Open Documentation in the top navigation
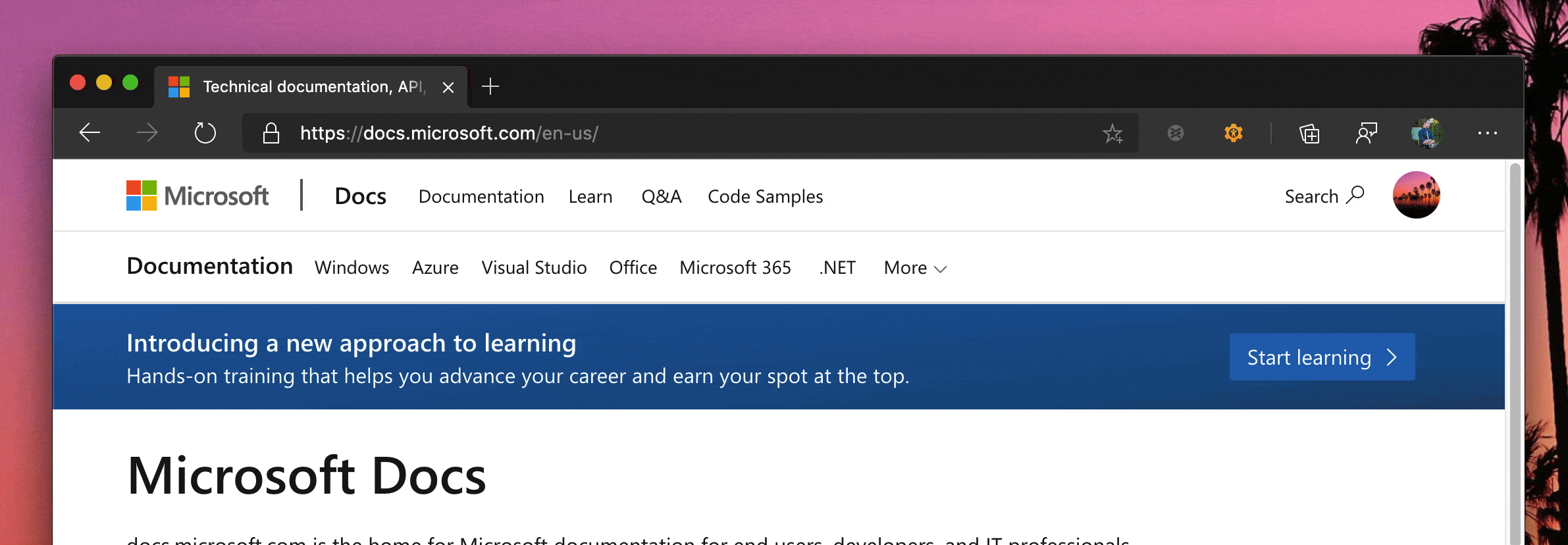This screenshot has width=1568, height=545. pyautogui.click(x=481, y=196)
